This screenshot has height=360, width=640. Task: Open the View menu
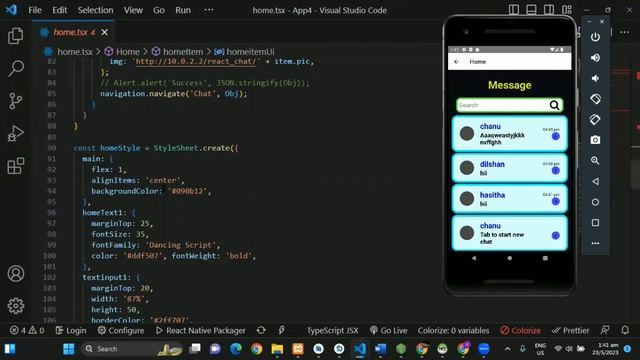point(133,10)
